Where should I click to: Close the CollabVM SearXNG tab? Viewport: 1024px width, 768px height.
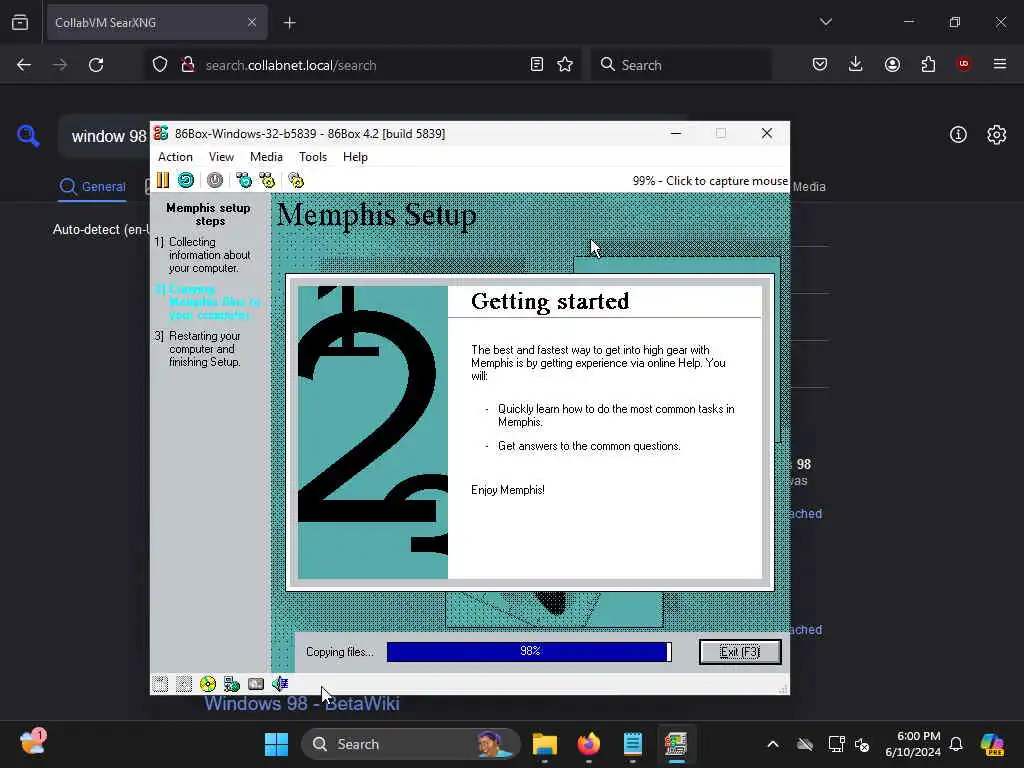click(x=251, y=22)
